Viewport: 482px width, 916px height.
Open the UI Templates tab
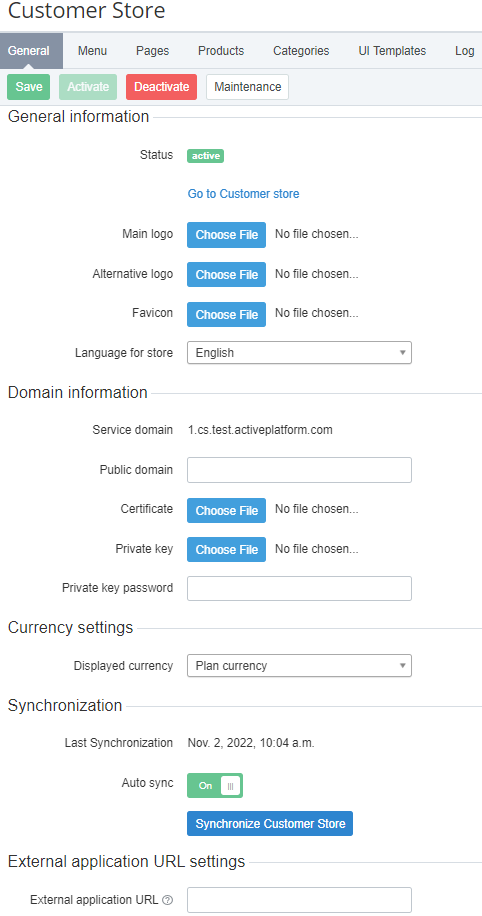point(392,51)
